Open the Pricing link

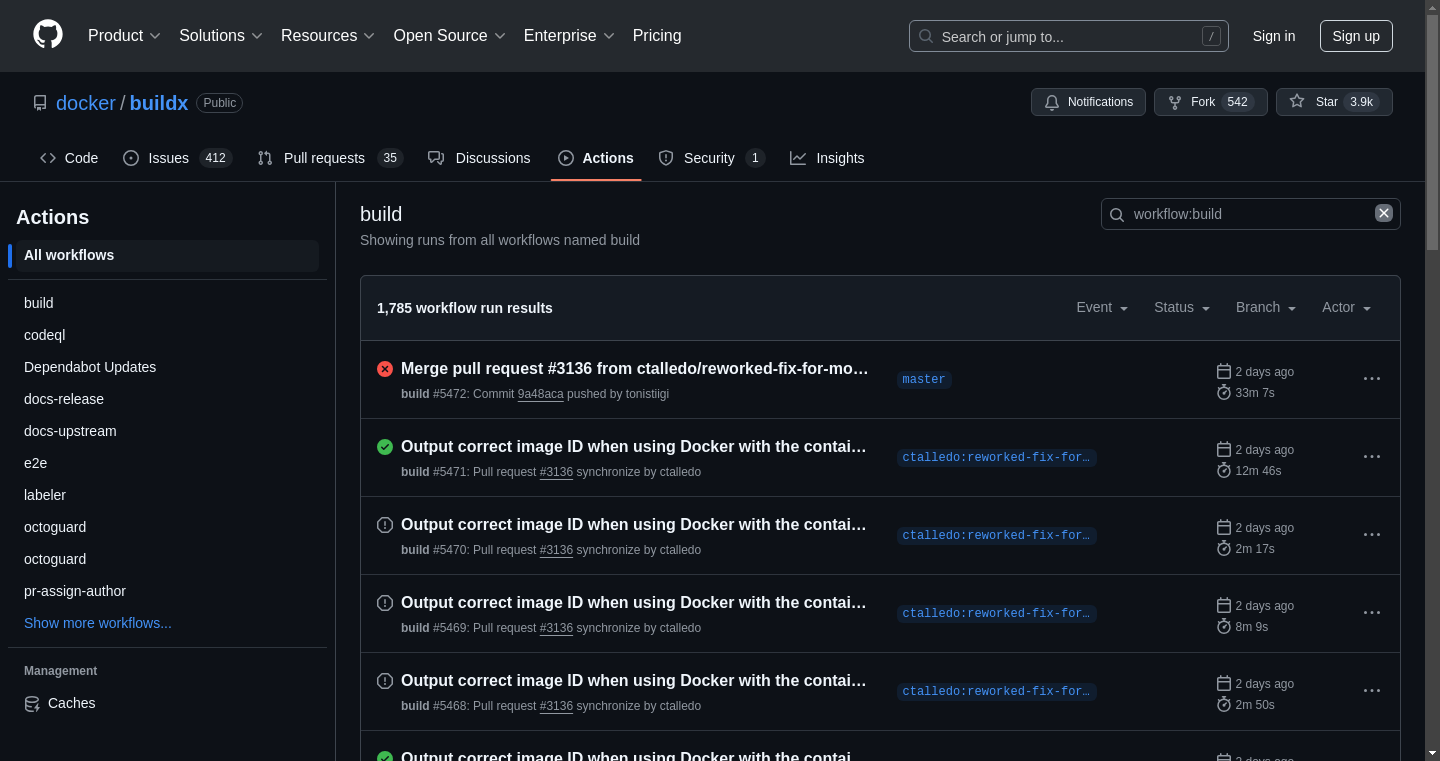pos(657,35)
